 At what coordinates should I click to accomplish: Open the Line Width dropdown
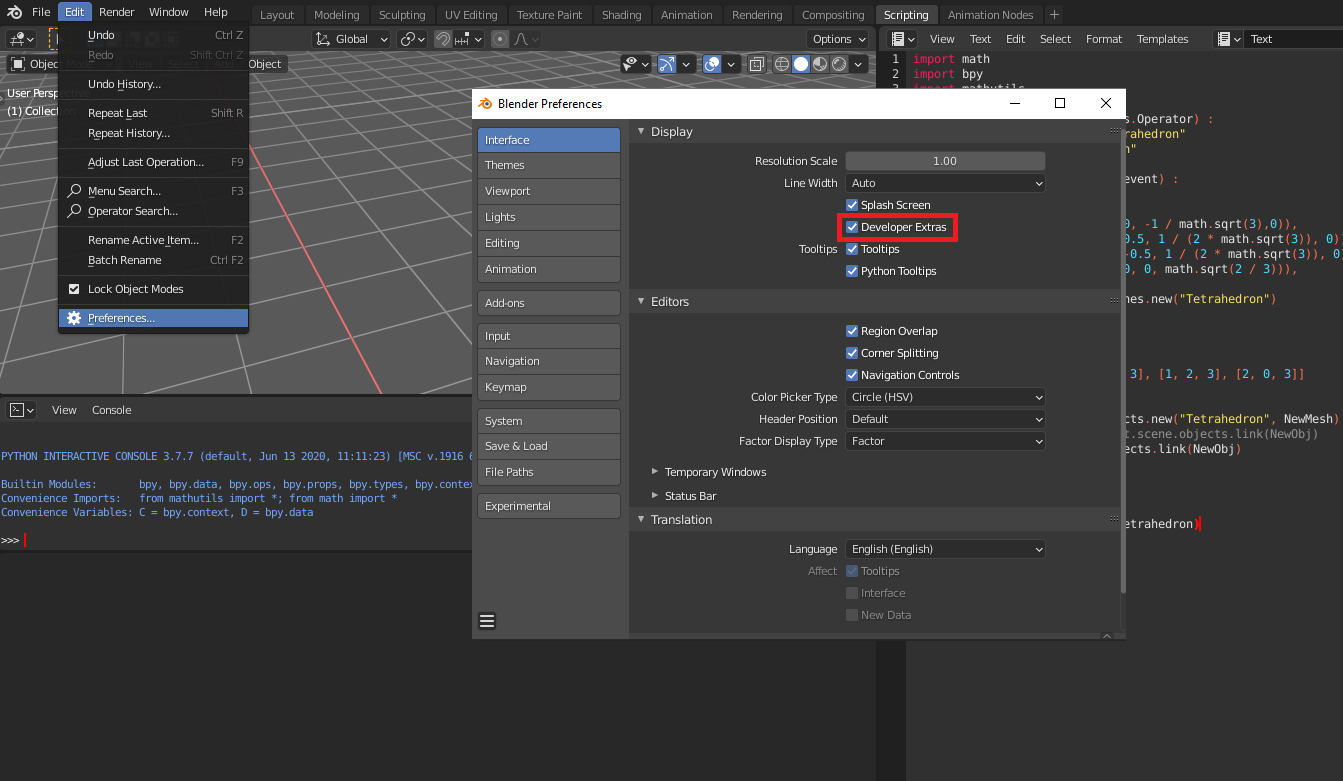pyautogui.click(x=945, y=183)
